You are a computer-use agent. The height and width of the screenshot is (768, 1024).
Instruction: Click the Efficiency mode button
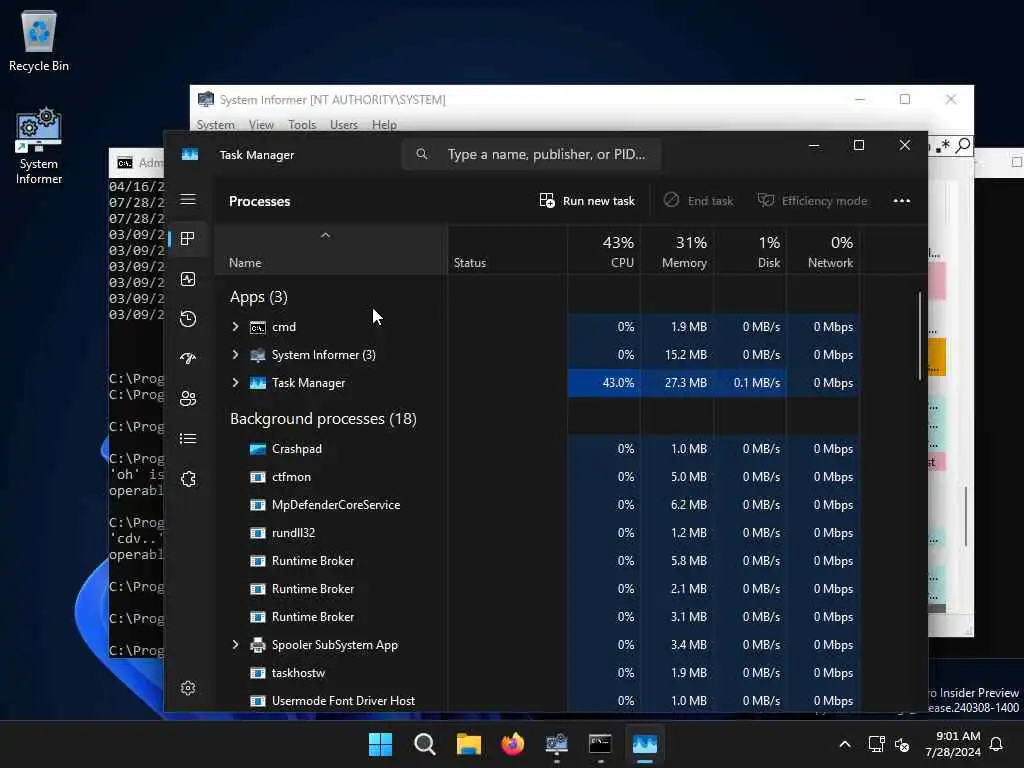812,201
